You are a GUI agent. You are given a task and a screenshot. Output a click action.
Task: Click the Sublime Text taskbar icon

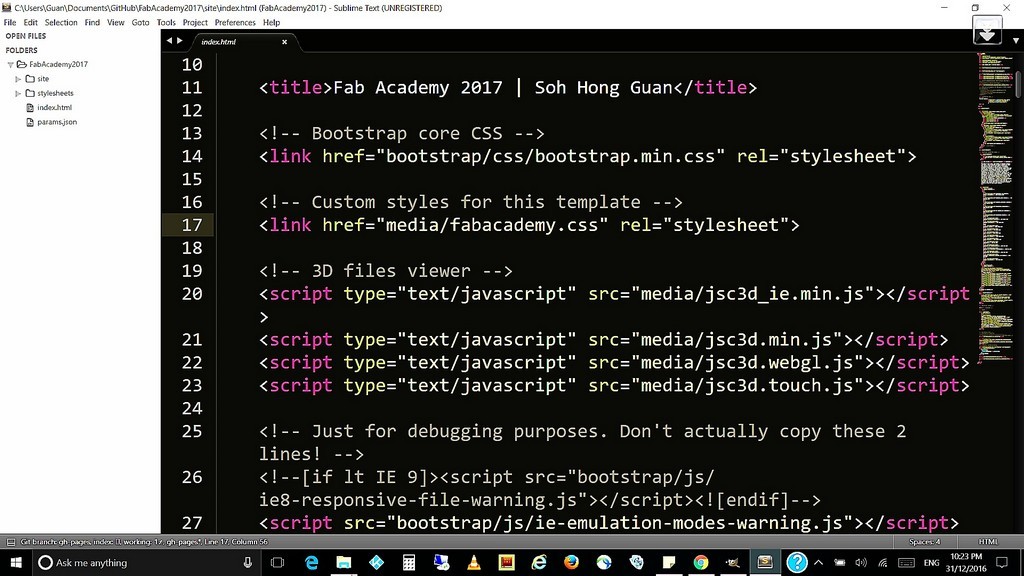(x=765, y=562)
